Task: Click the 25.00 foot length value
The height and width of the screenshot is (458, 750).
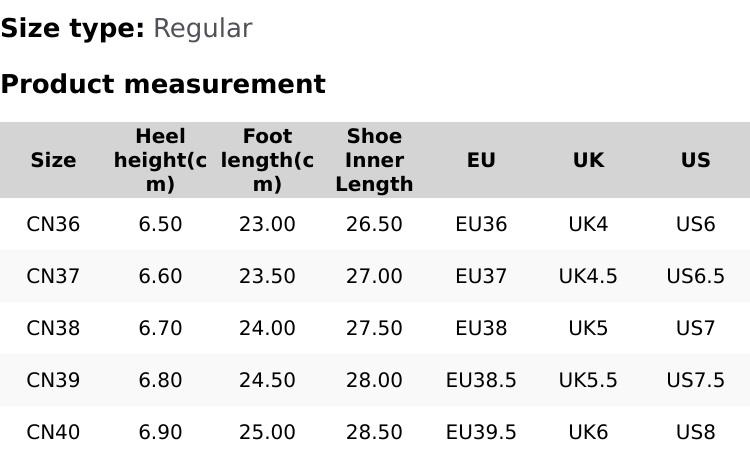Action: (x=267, y=432)
